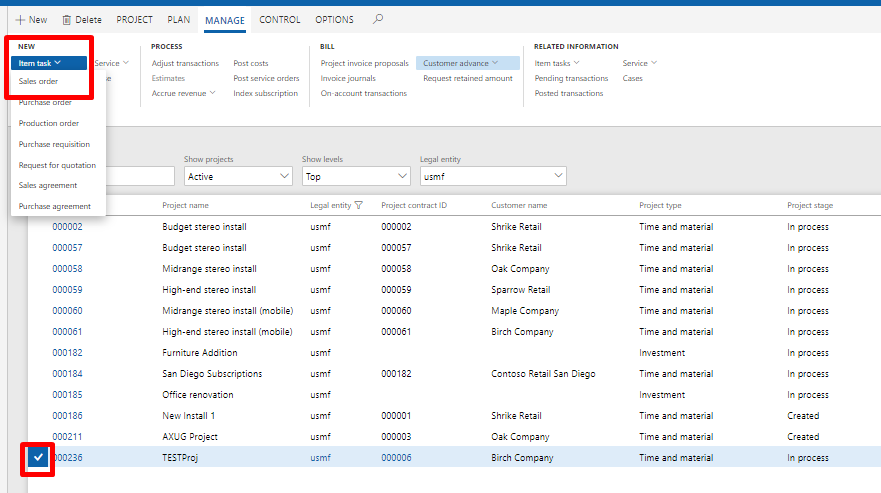Click the Delete trash can icon
Screen dimensions: 881x493
(67, 20)
